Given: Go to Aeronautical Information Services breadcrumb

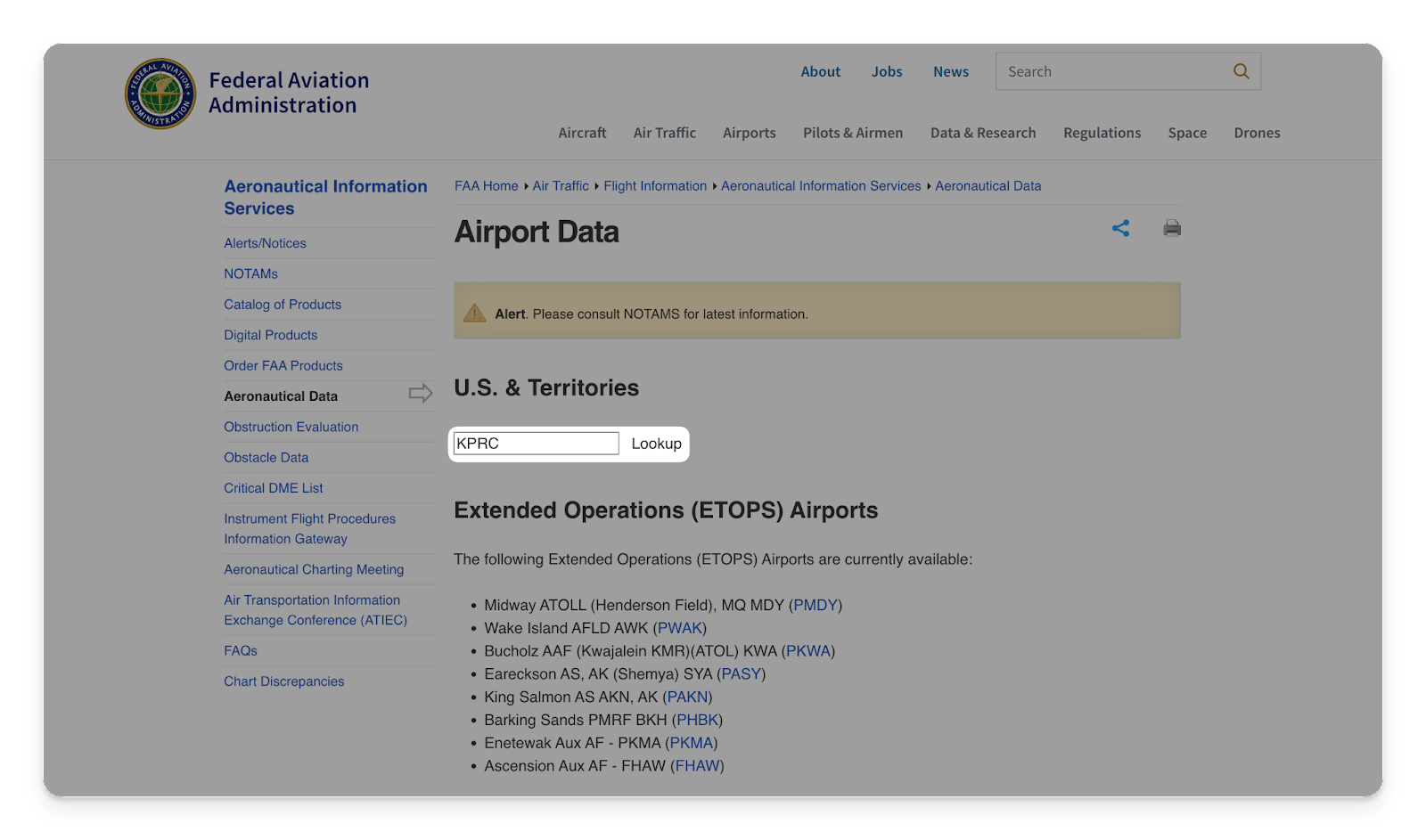Looking at the screenshot, I should 821,186.
